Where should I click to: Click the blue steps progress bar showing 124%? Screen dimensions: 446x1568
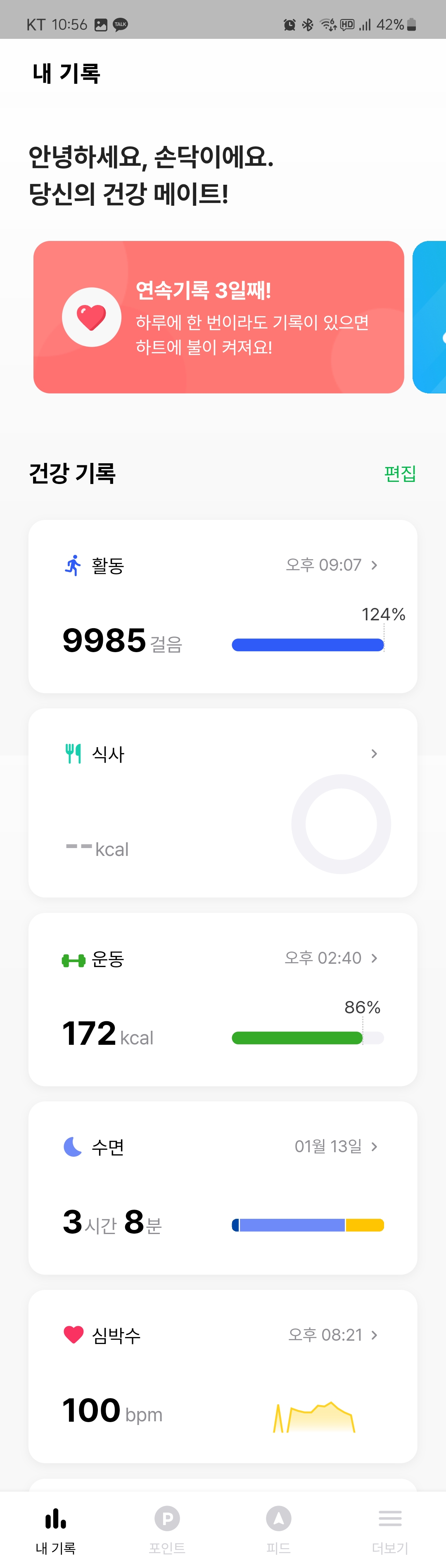(307, 644)
